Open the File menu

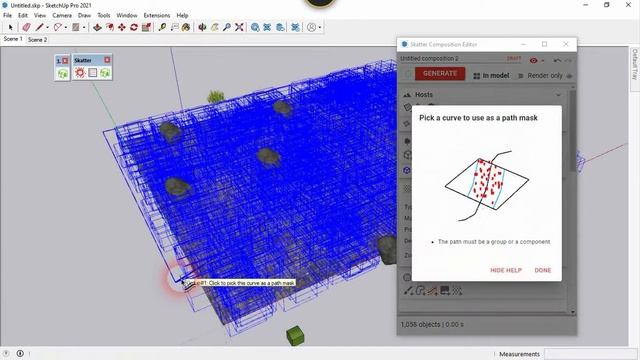(x=7, y=15)
